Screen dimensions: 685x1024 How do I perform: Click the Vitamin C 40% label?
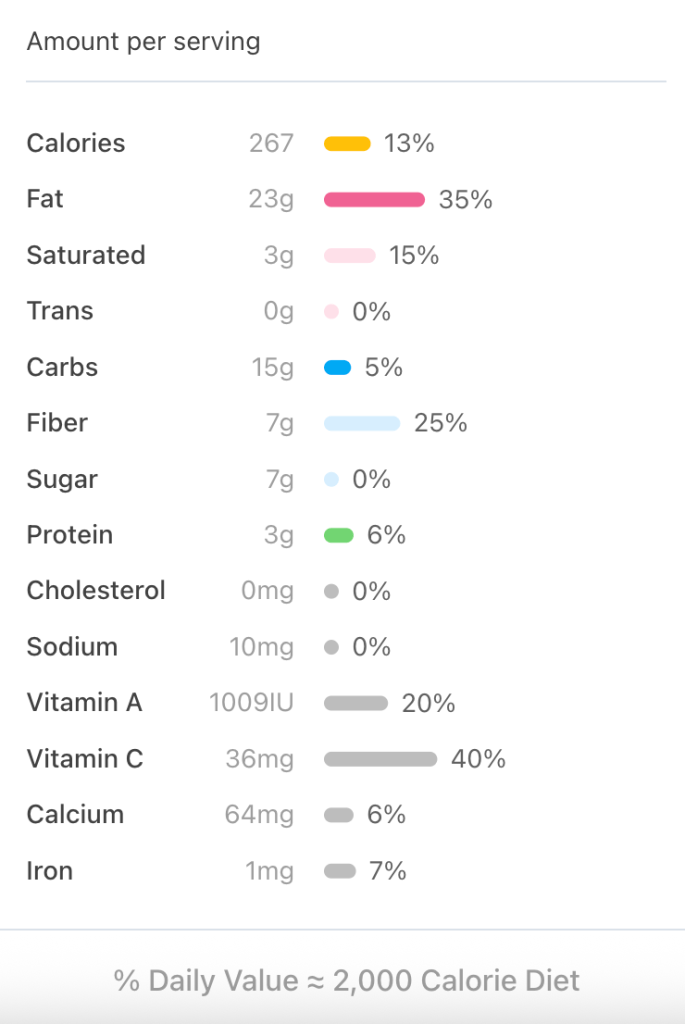478,760
